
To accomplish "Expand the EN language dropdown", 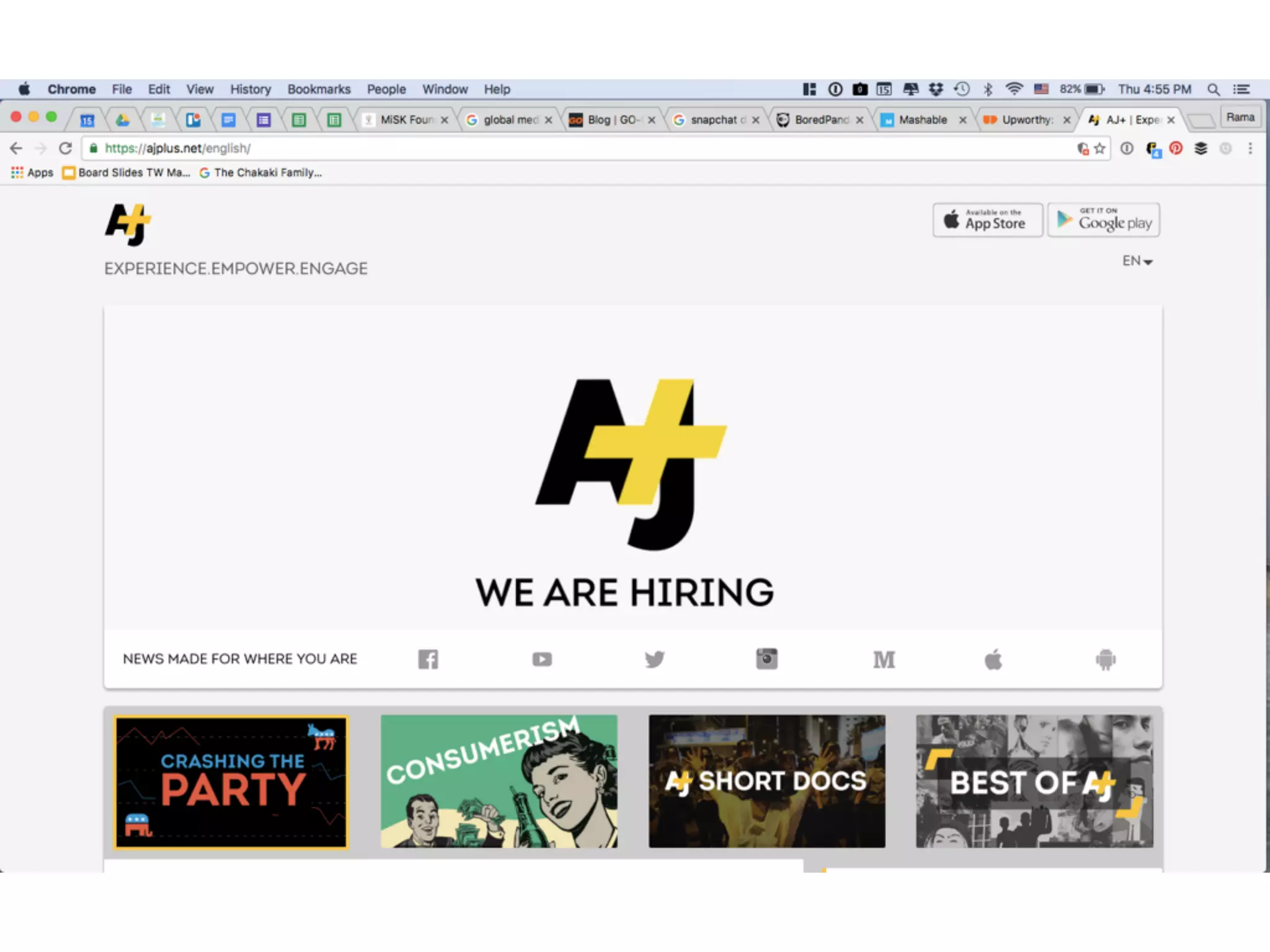I will point(1137,261).
